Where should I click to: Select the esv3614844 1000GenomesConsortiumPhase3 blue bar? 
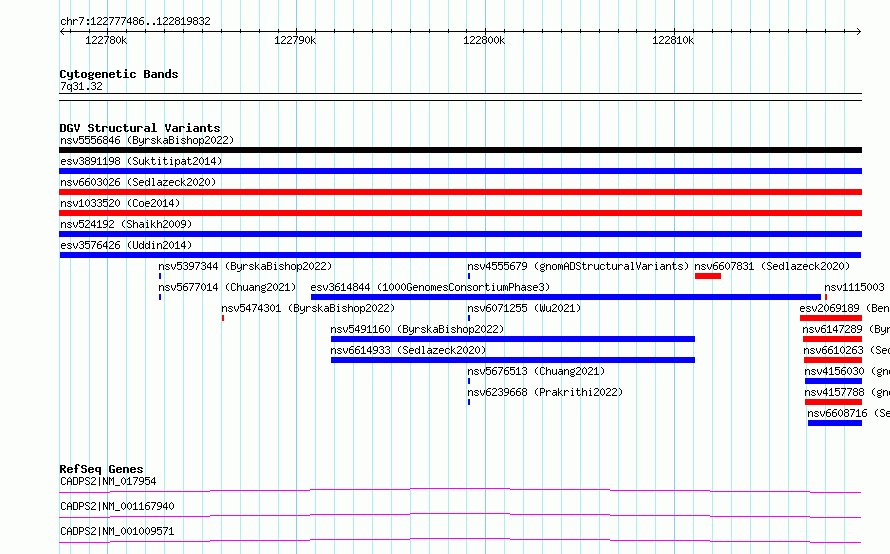[566, 297]
